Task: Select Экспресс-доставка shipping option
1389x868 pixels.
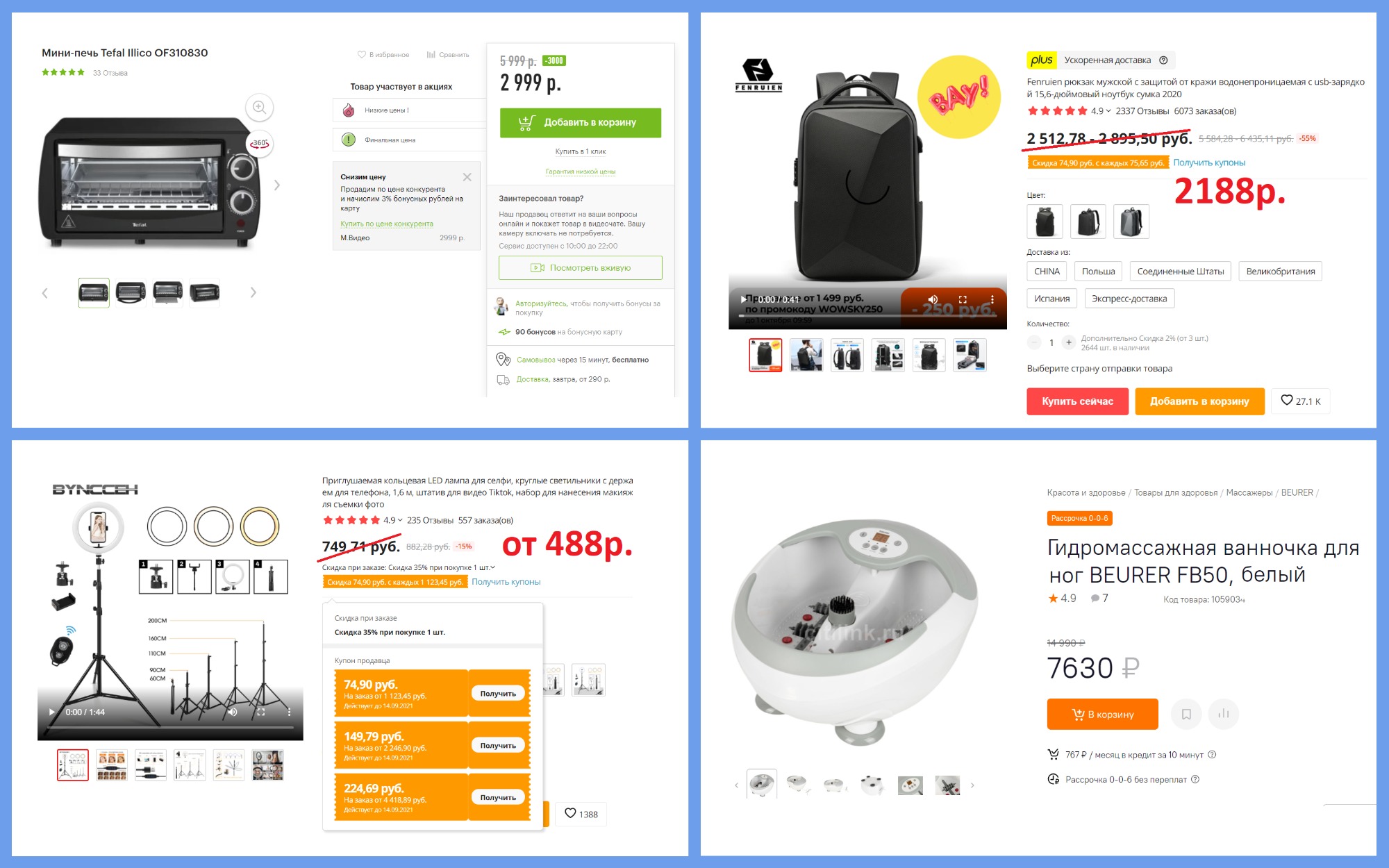Action: [1129, 299]
